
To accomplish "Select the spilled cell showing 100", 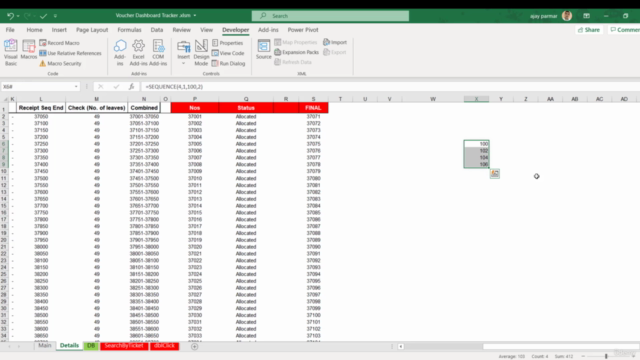I will pos(476,144).
